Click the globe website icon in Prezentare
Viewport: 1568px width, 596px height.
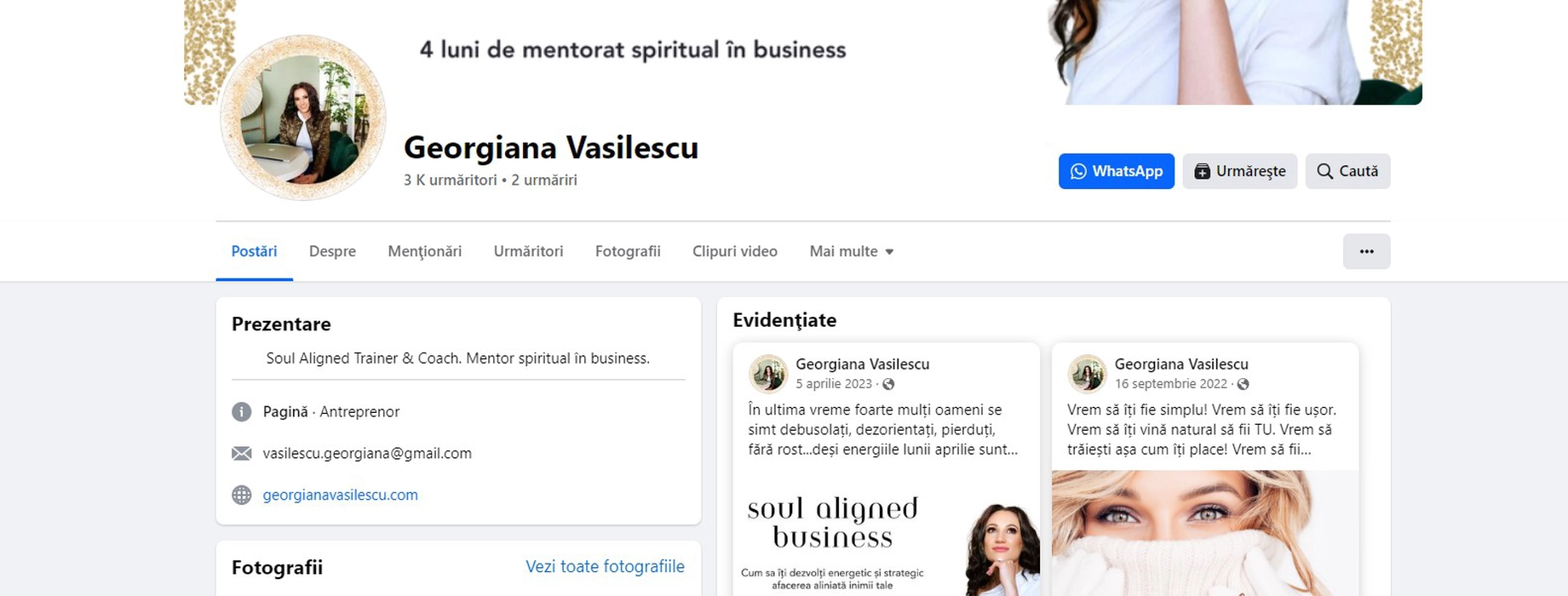tap(242, 495)
